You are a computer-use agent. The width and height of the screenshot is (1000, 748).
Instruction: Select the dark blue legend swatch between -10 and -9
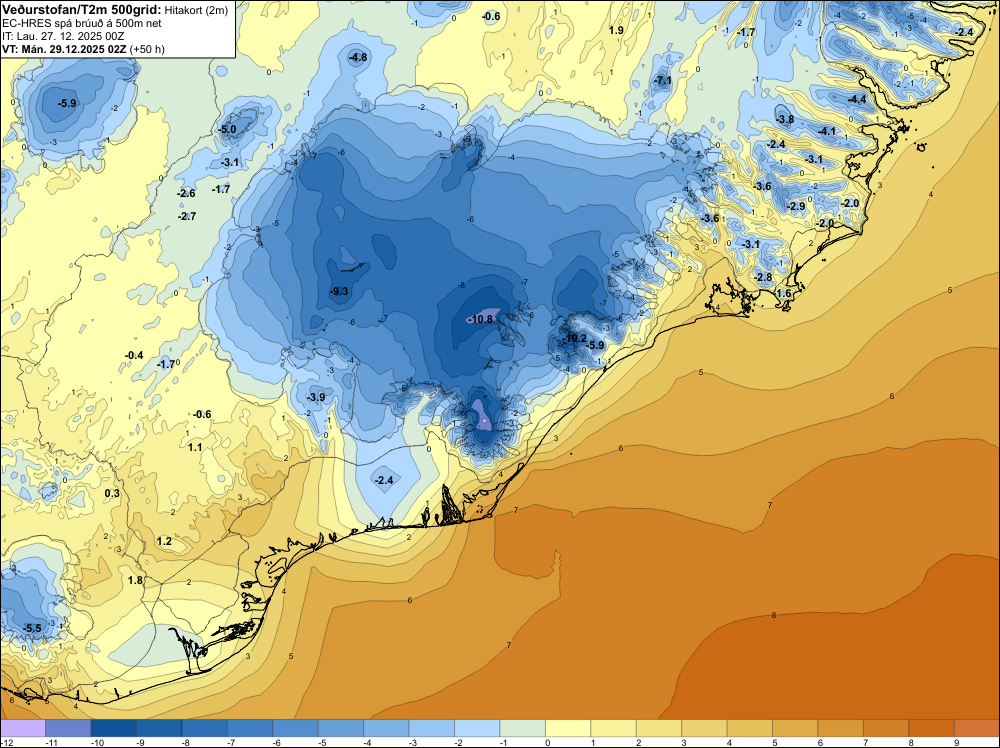(114, 728)
